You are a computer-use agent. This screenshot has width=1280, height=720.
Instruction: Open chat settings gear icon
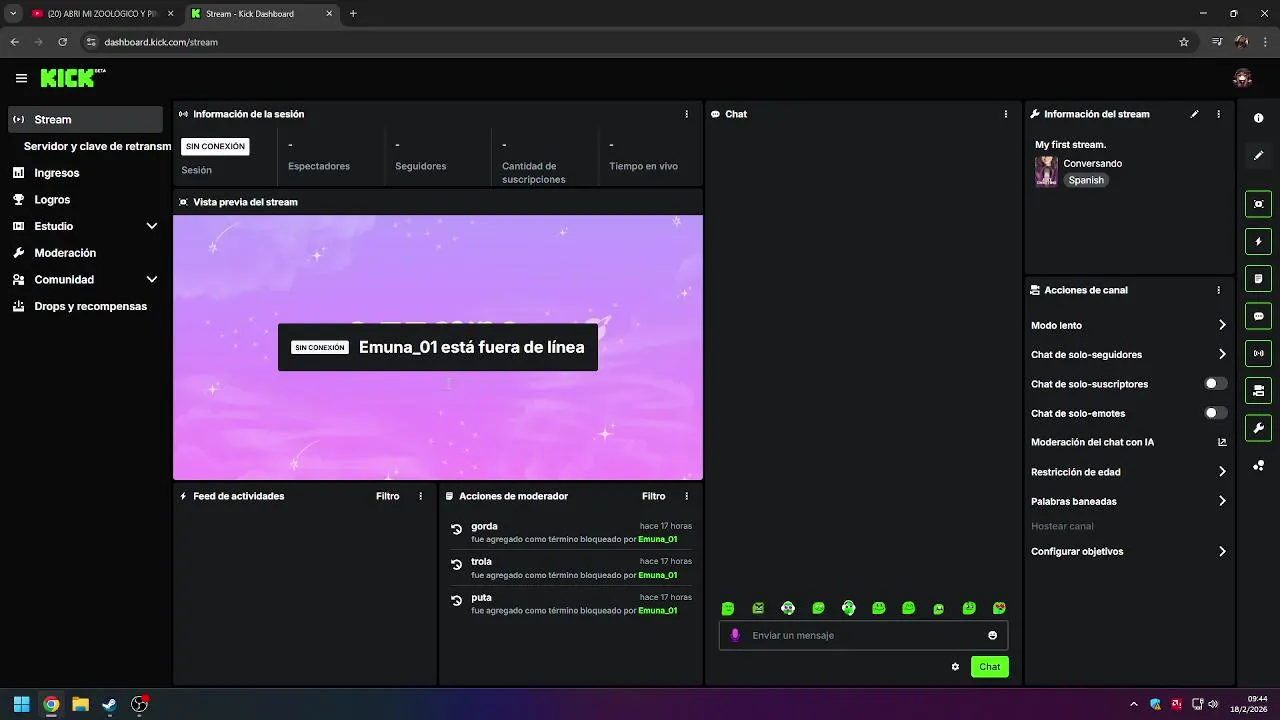click(955, 667)
